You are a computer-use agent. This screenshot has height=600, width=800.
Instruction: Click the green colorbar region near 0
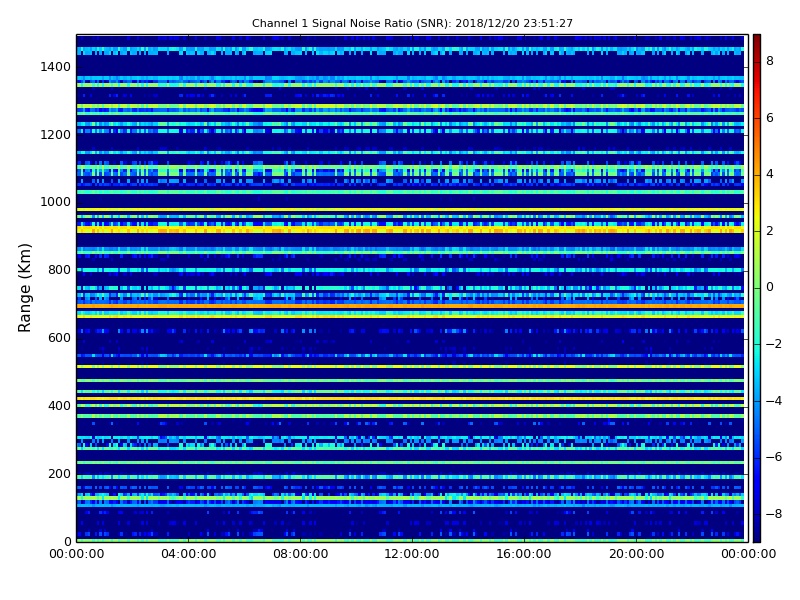pos(757,287)
